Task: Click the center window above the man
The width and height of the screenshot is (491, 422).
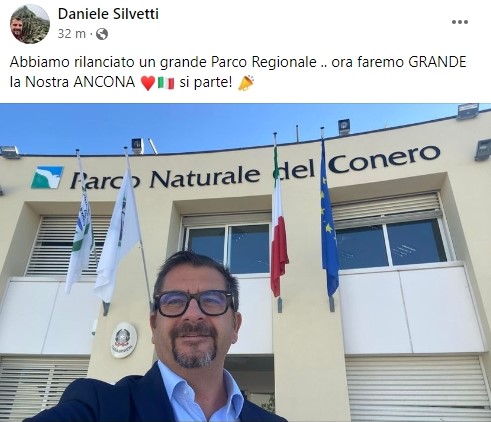Action: click(x=228, y=248)
